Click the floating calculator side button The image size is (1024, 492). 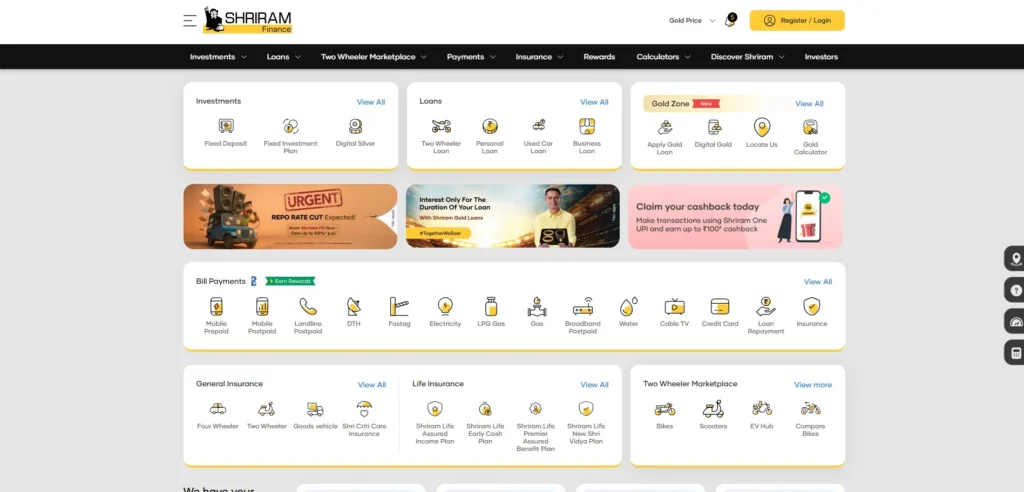point(1015,353)
